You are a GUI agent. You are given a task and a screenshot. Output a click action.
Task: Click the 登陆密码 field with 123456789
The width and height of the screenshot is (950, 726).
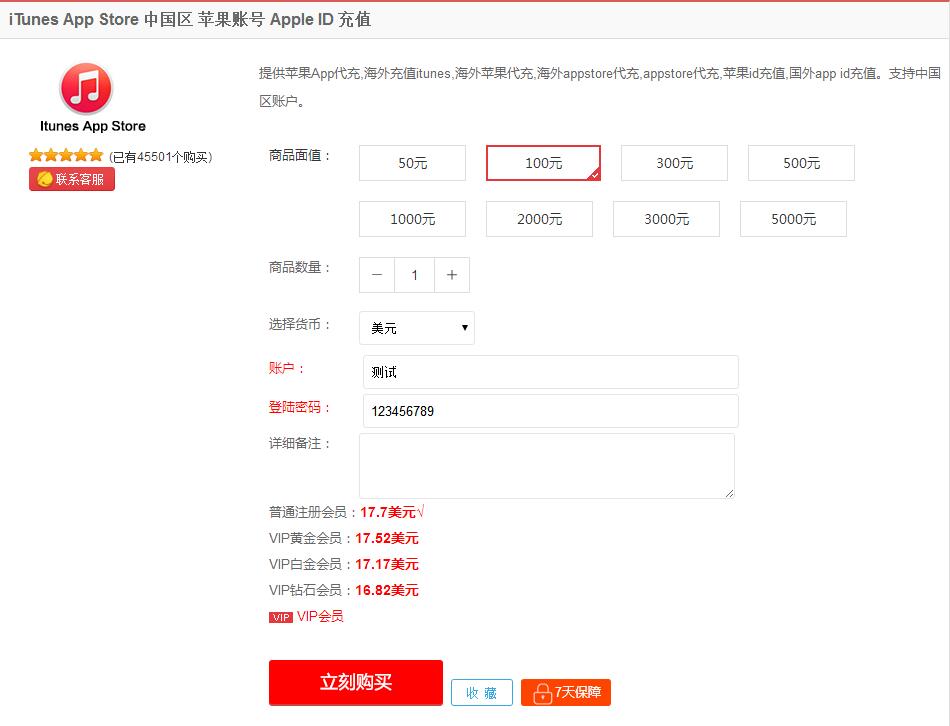[x=550, y=411]
